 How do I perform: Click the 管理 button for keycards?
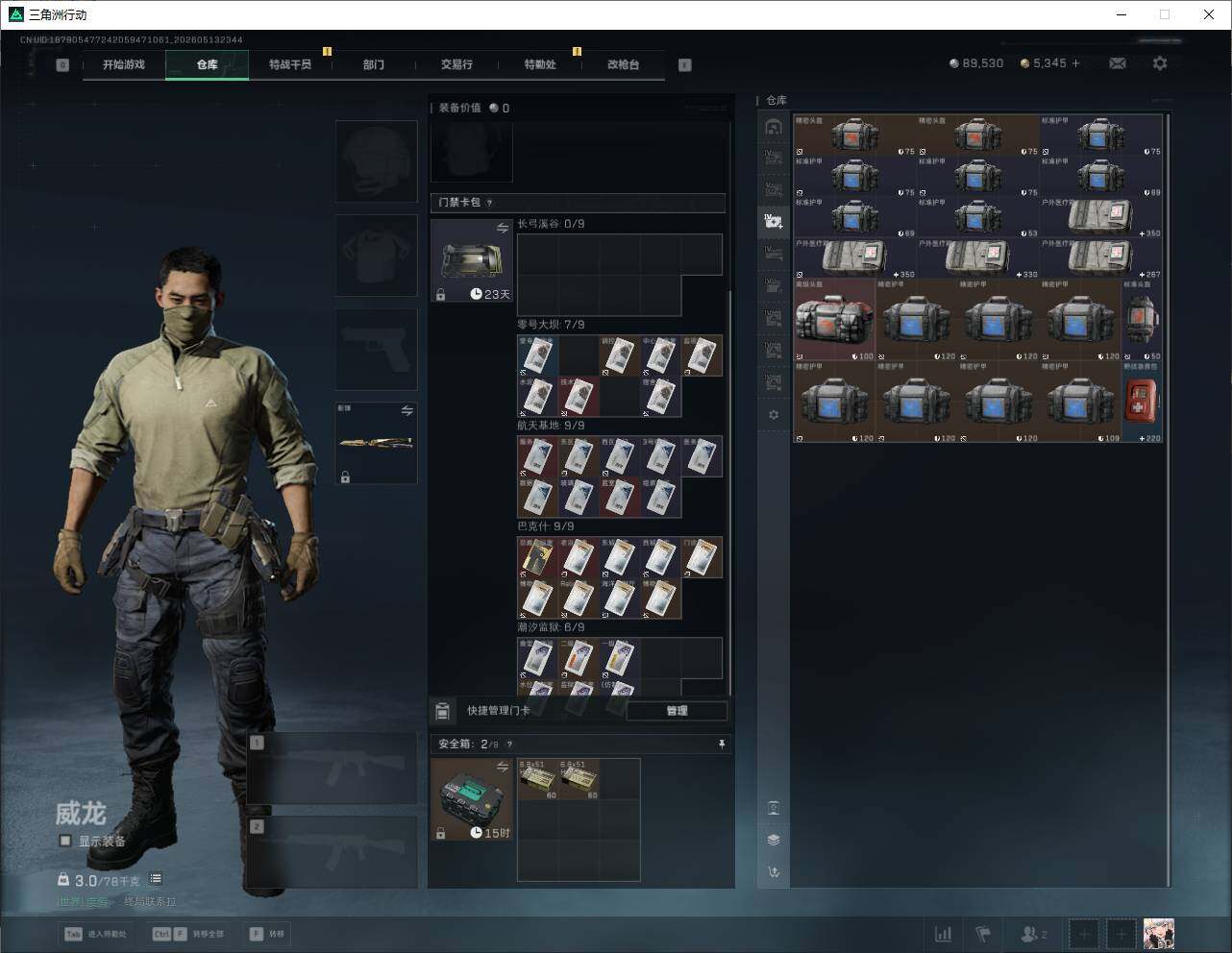tap(677, 711)
